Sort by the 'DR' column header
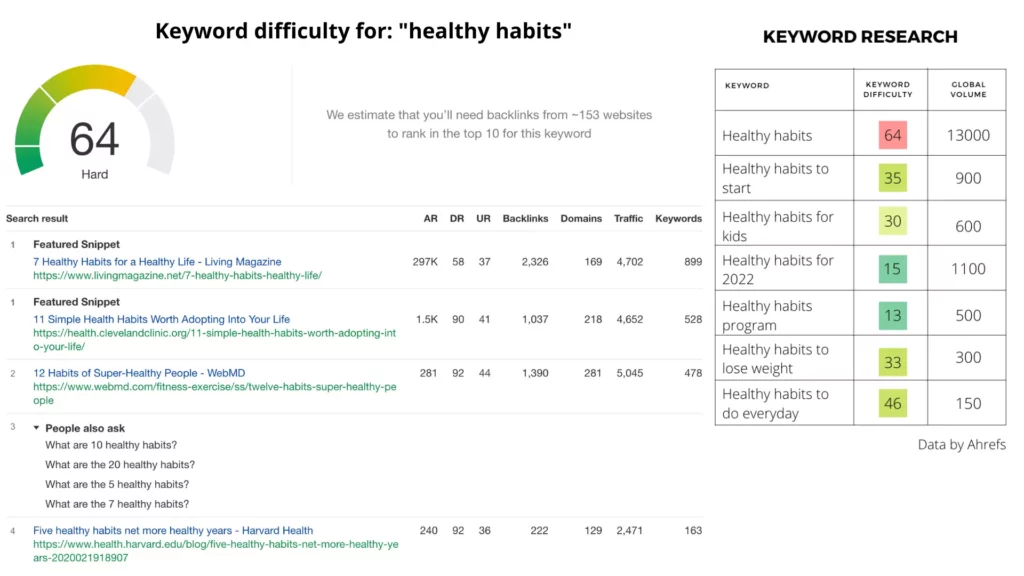This screenshot has height=576, width=1024. click(x=457, y=218)
